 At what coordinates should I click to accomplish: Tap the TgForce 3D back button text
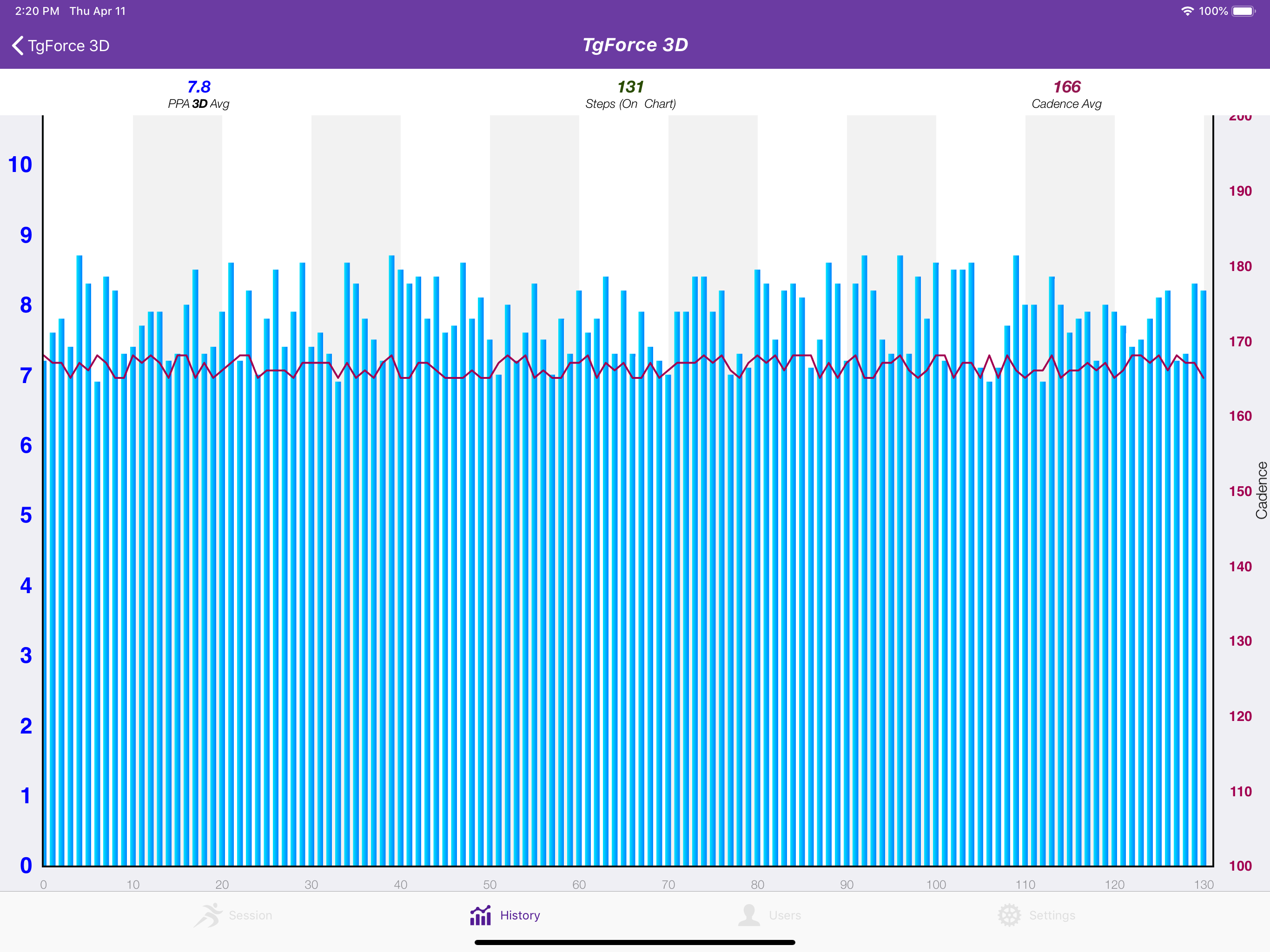tap(69, 46)
